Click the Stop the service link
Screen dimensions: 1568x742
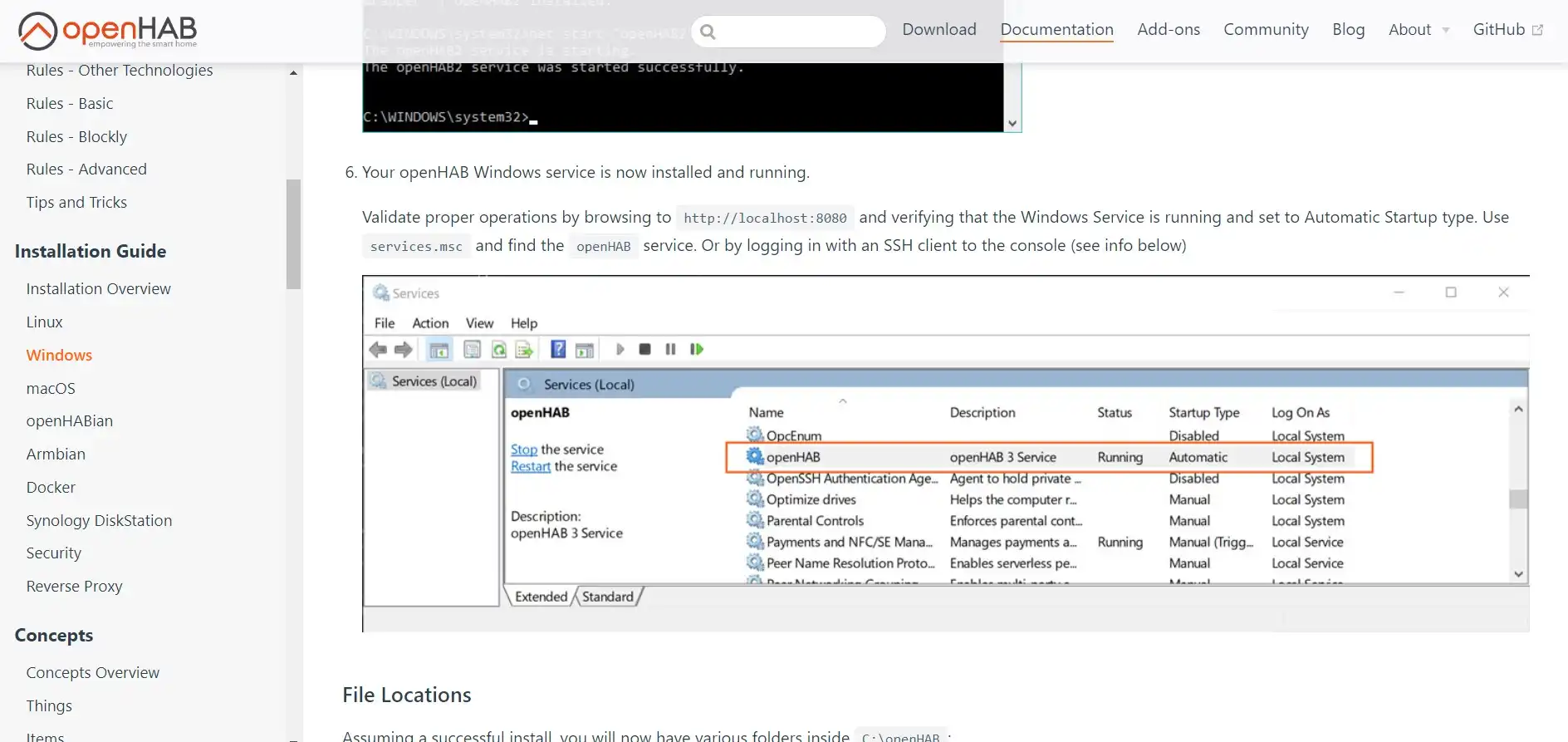coord(524,450)
